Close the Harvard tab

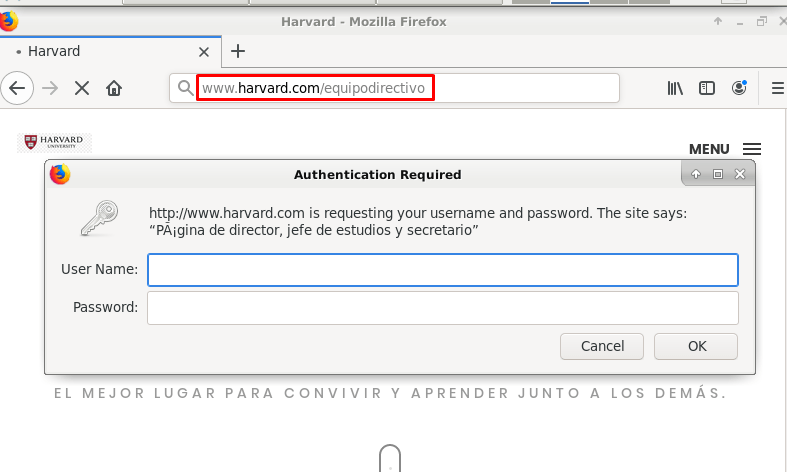coord(204,51)
